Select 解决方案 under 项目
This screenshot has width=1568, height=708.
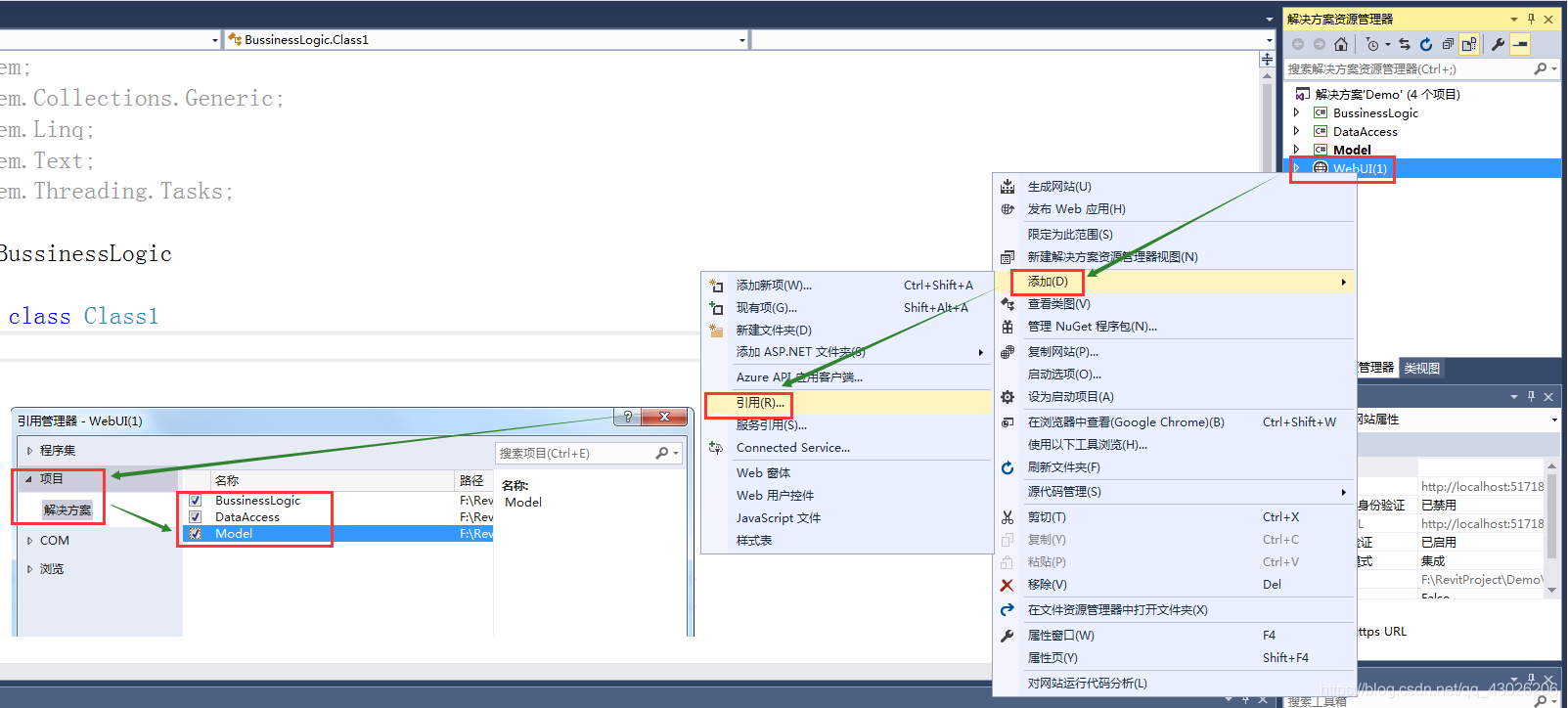67,510
